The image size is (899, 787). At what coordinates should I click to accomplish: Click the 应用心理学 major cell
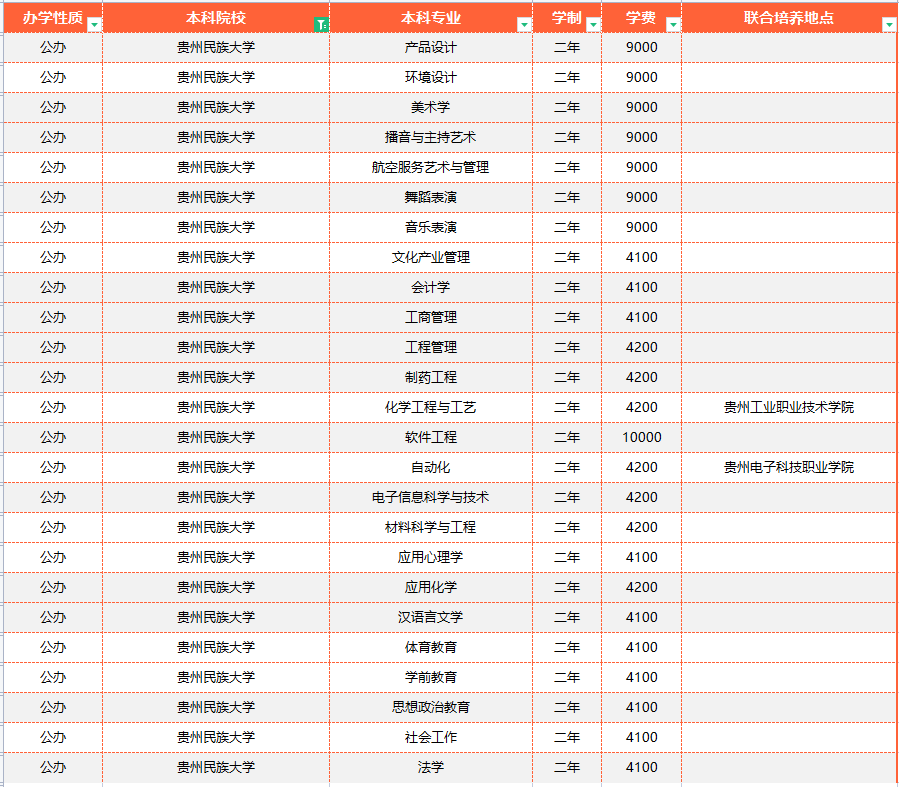(431, 557)
